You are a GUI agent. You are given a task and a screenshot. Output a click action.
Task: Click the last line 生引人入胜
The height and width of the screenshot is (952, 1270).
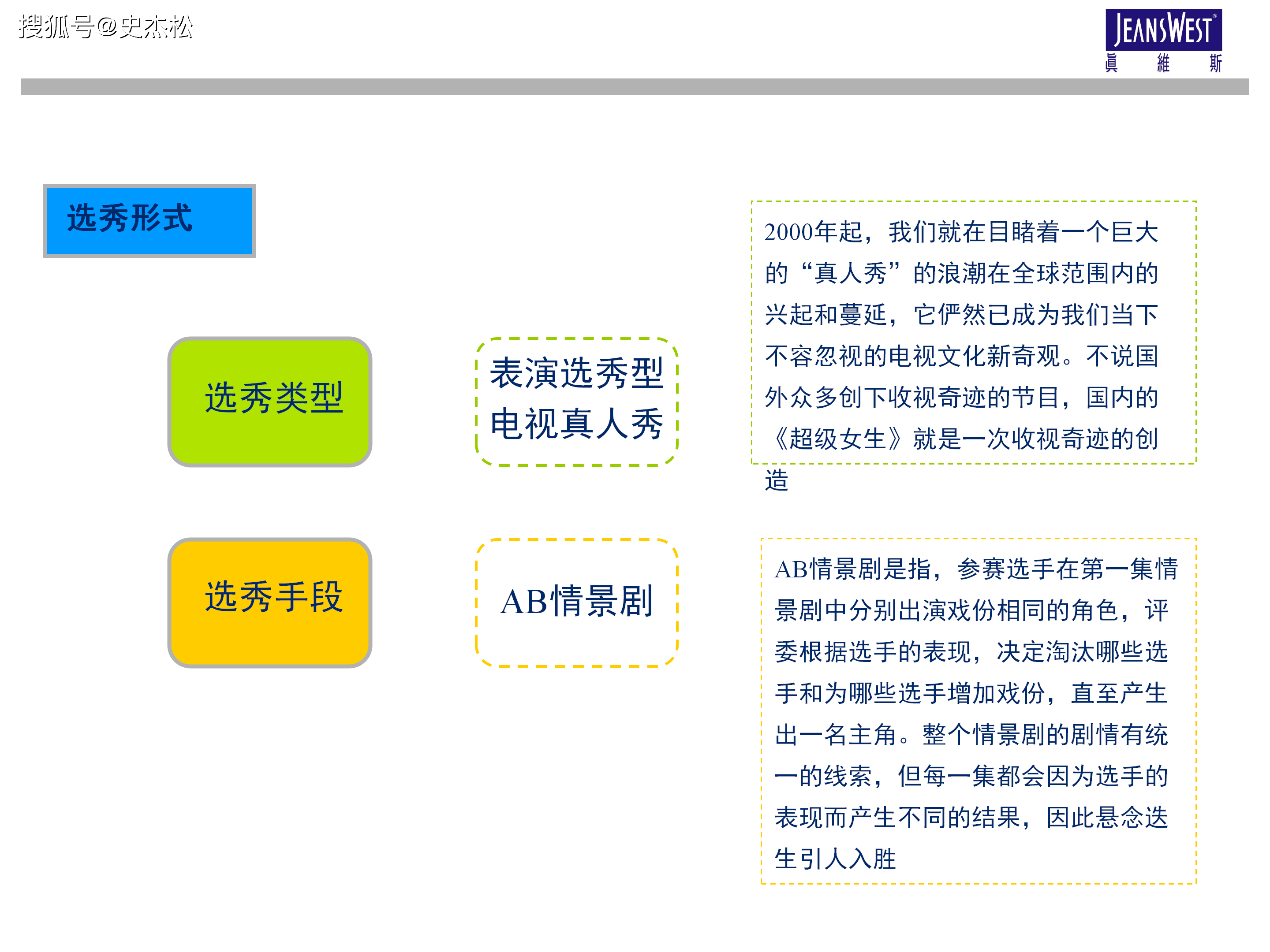click(835, 859)
